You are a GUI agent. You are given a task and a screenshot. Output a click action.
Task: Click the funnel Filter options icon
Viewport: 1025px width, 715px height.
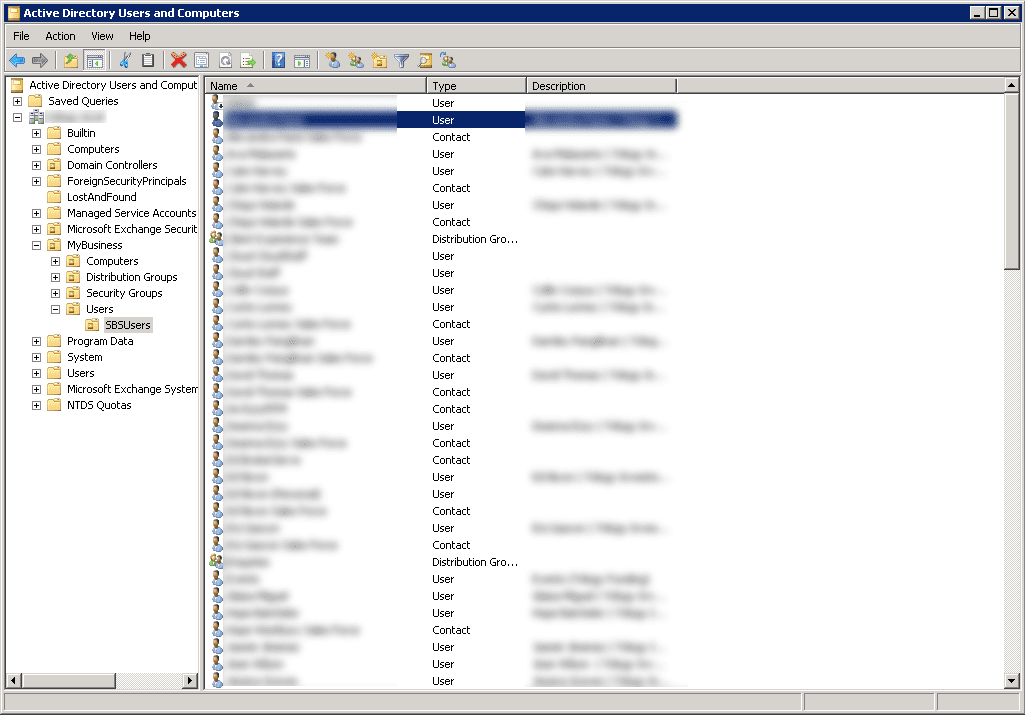point(402,61)
